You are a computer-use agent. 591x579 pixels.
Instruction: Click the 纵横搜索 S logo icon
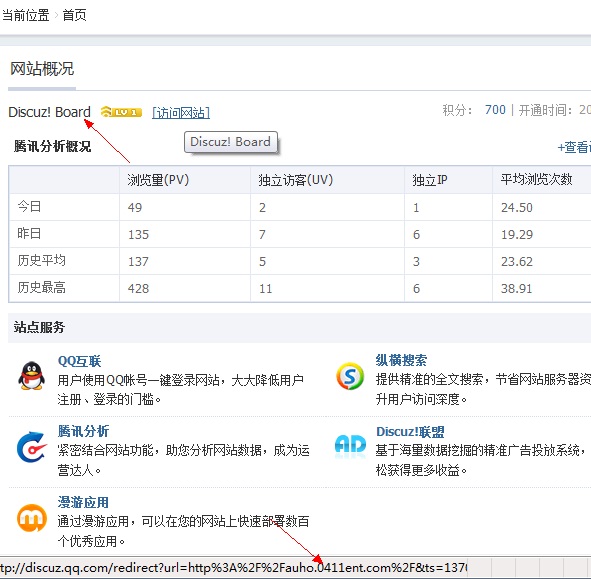(350, 376)
